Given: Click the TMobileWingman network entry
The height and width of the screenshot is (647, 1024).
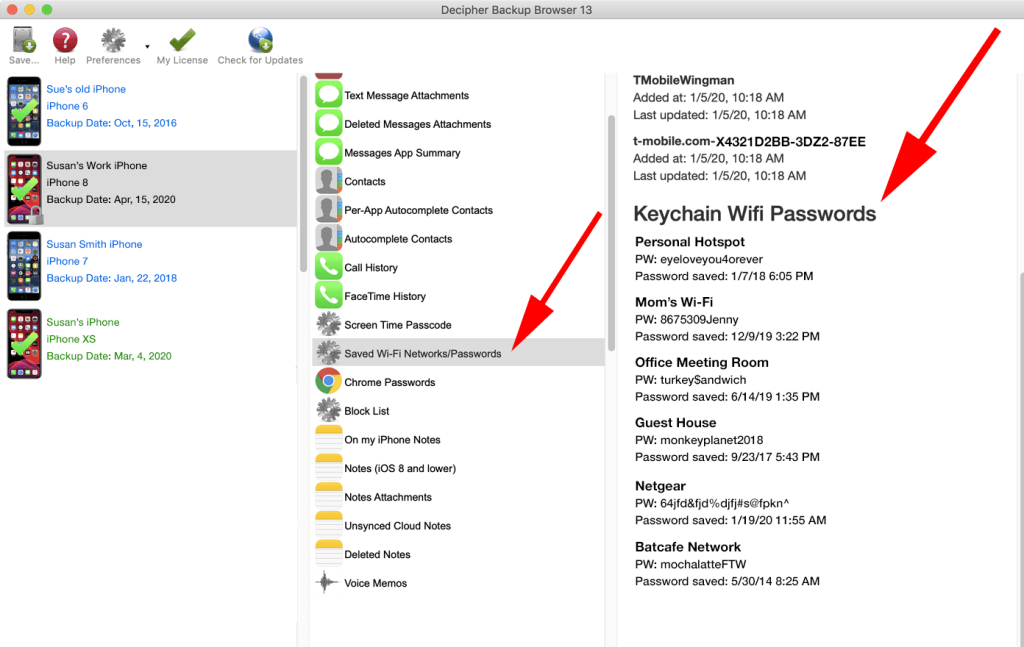Looking at the screenshot, I should tap(684, 80).
